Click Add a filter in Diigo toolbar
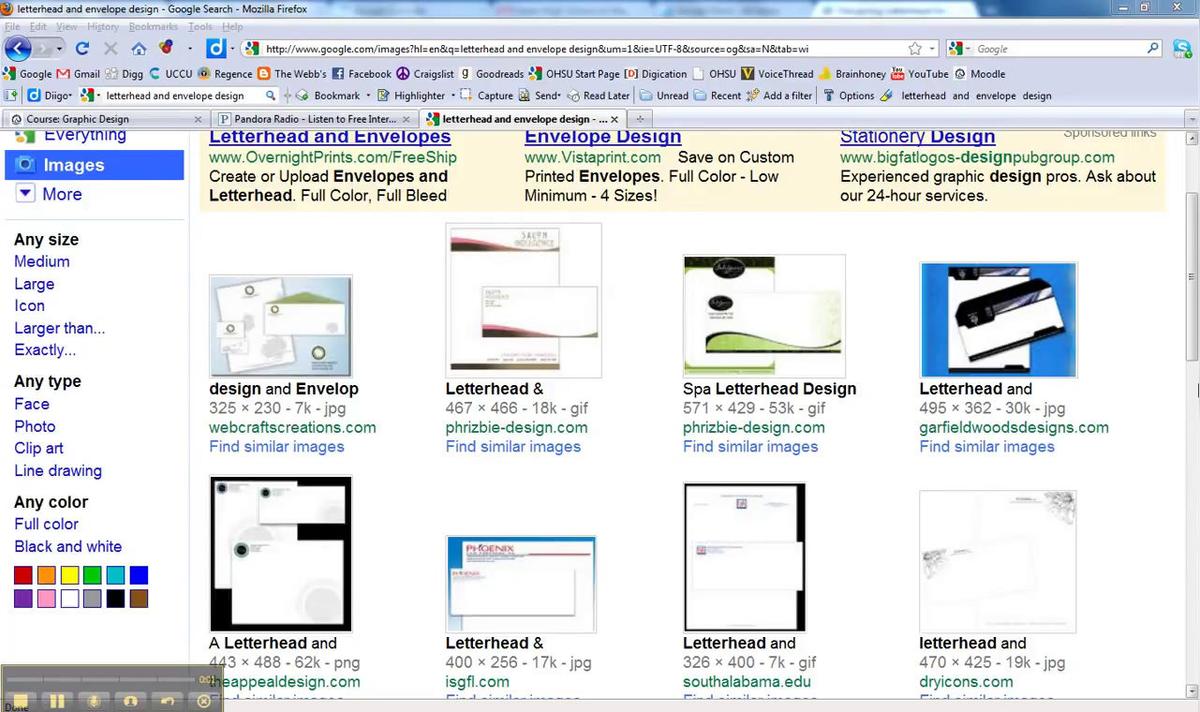The image size is (1200, 712). click(x=780, y=96)
